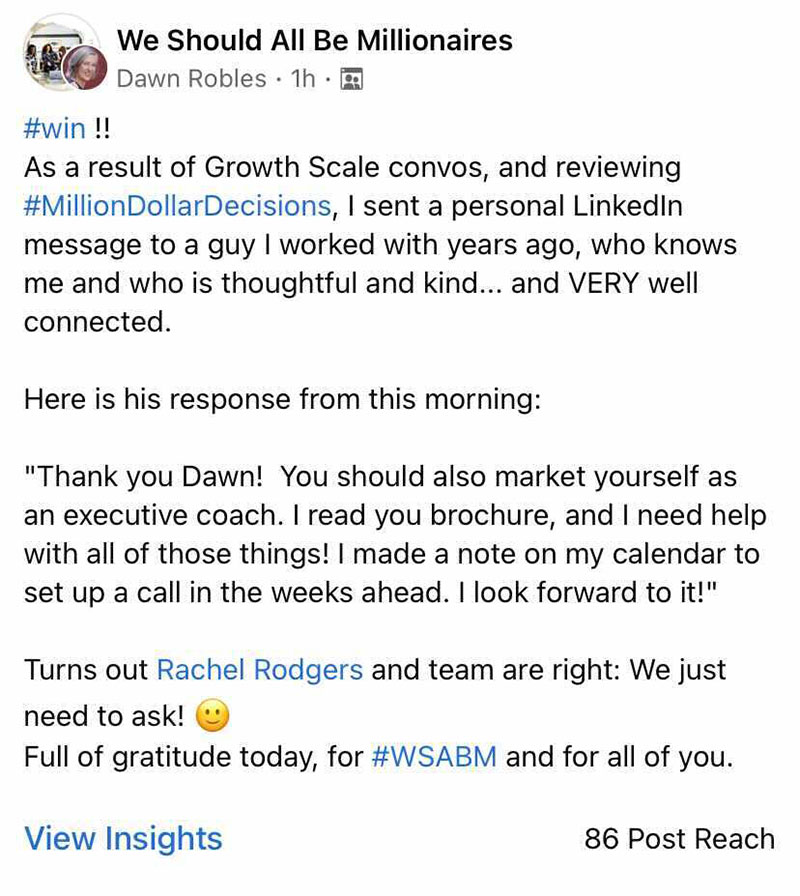Click the smiley face emoji
Image resolution: width=800 pixels, height=896 pixels.
pyautogui.click(x=214, y=716)
